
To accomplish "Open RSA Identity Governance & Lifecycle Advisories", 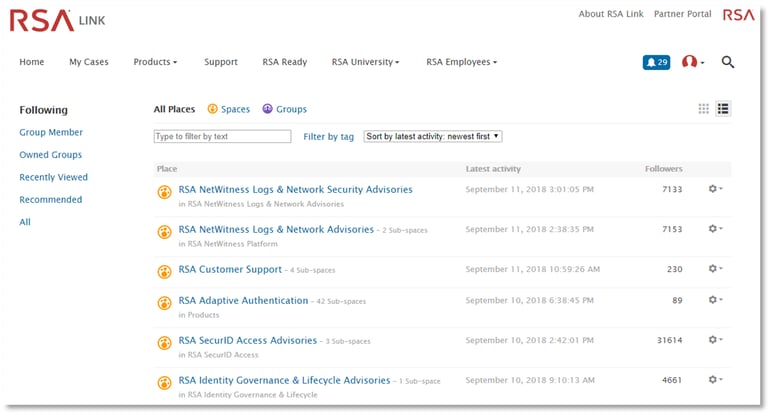I will click(284, 380).
